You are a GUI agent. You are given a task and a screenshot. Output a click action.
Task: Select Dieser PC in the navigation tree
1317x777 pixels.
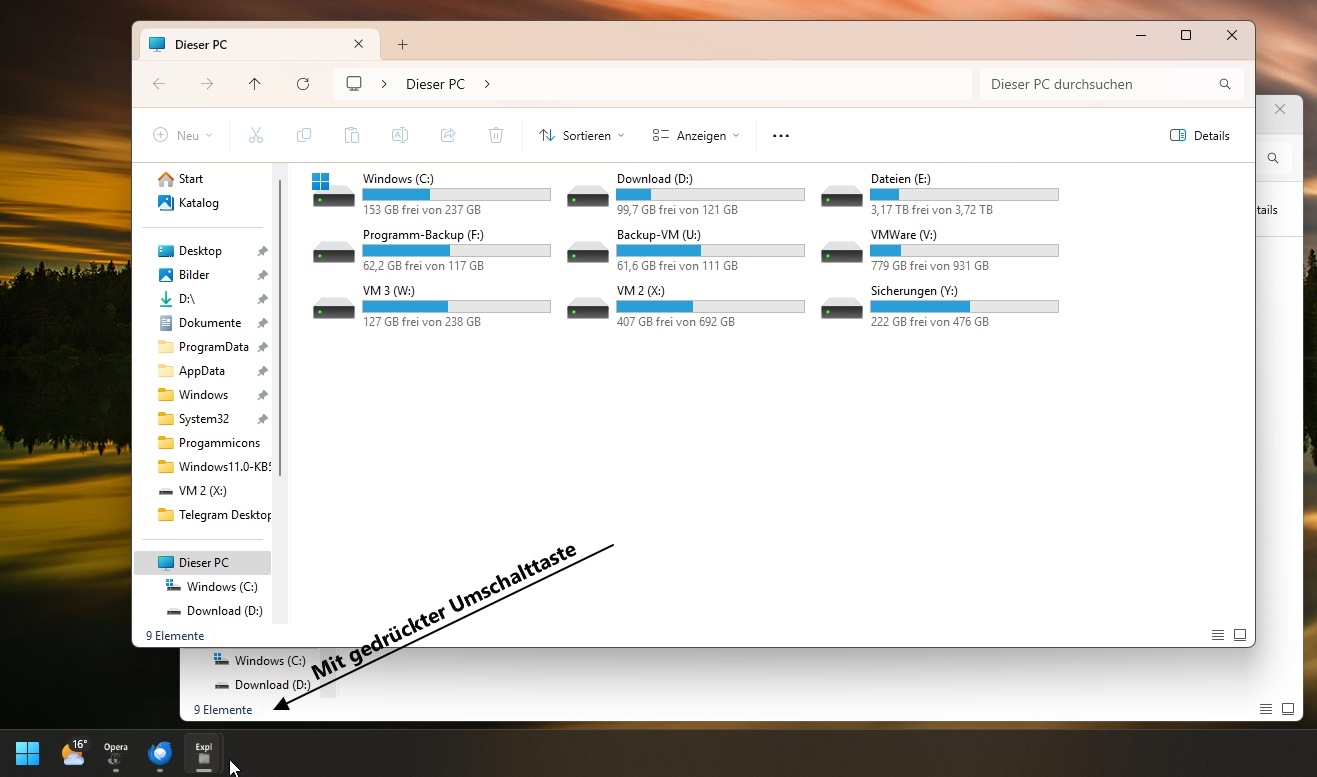pos(203,563)
